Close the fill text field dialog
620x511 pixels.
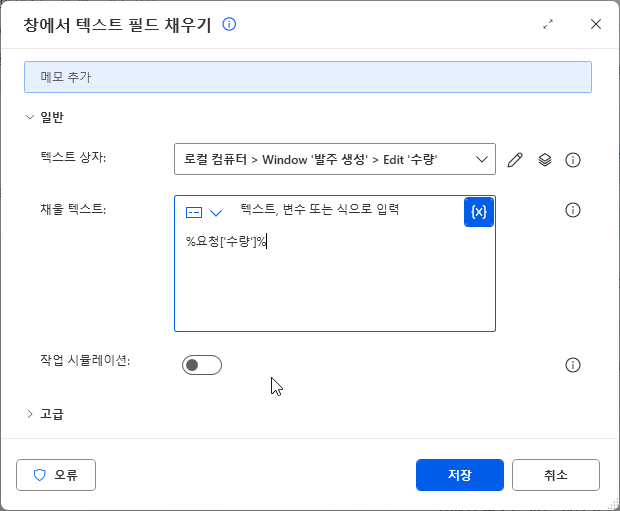(595, 25)
